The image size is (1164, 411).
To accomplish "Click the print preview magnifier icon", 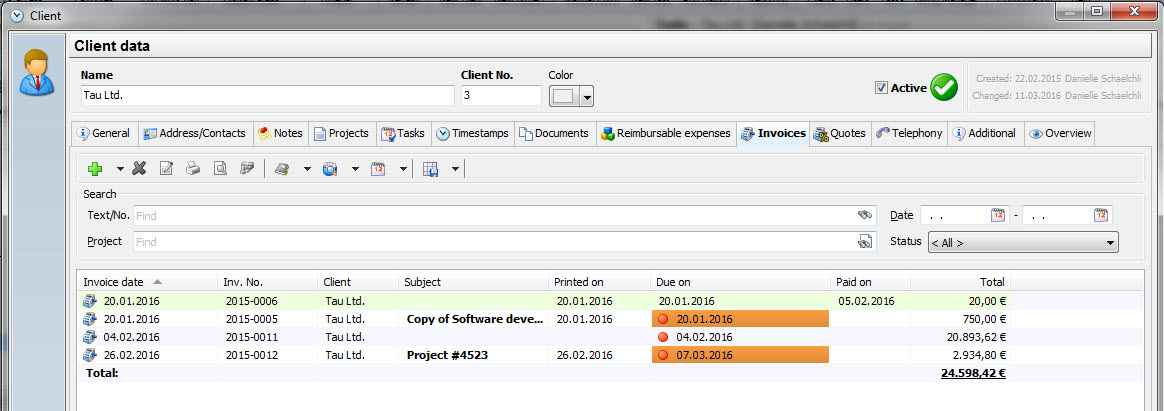I will (x=220, y=169).
